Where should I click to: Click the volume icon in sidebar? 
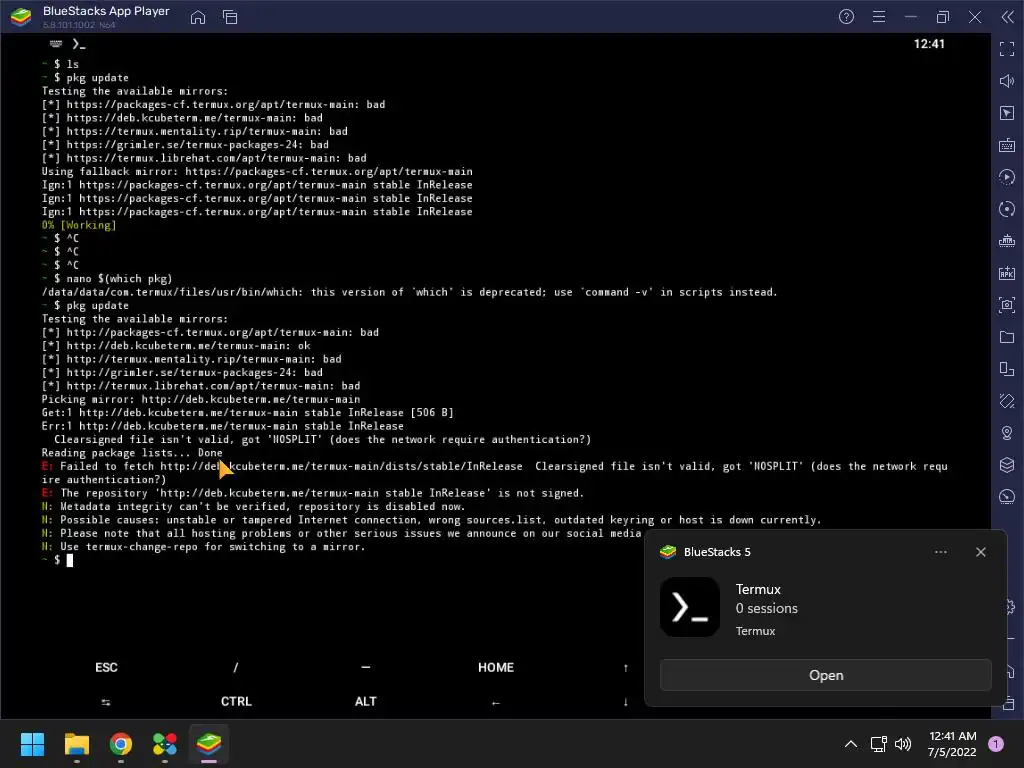pos(1007,81)
